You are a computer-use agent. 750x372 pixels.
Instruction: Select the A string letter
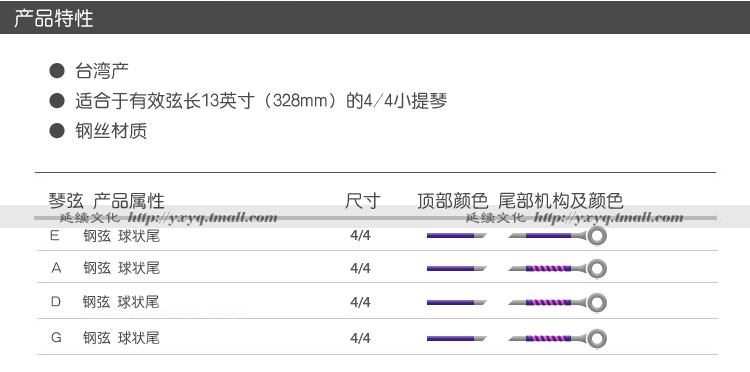tap(56, 268)
